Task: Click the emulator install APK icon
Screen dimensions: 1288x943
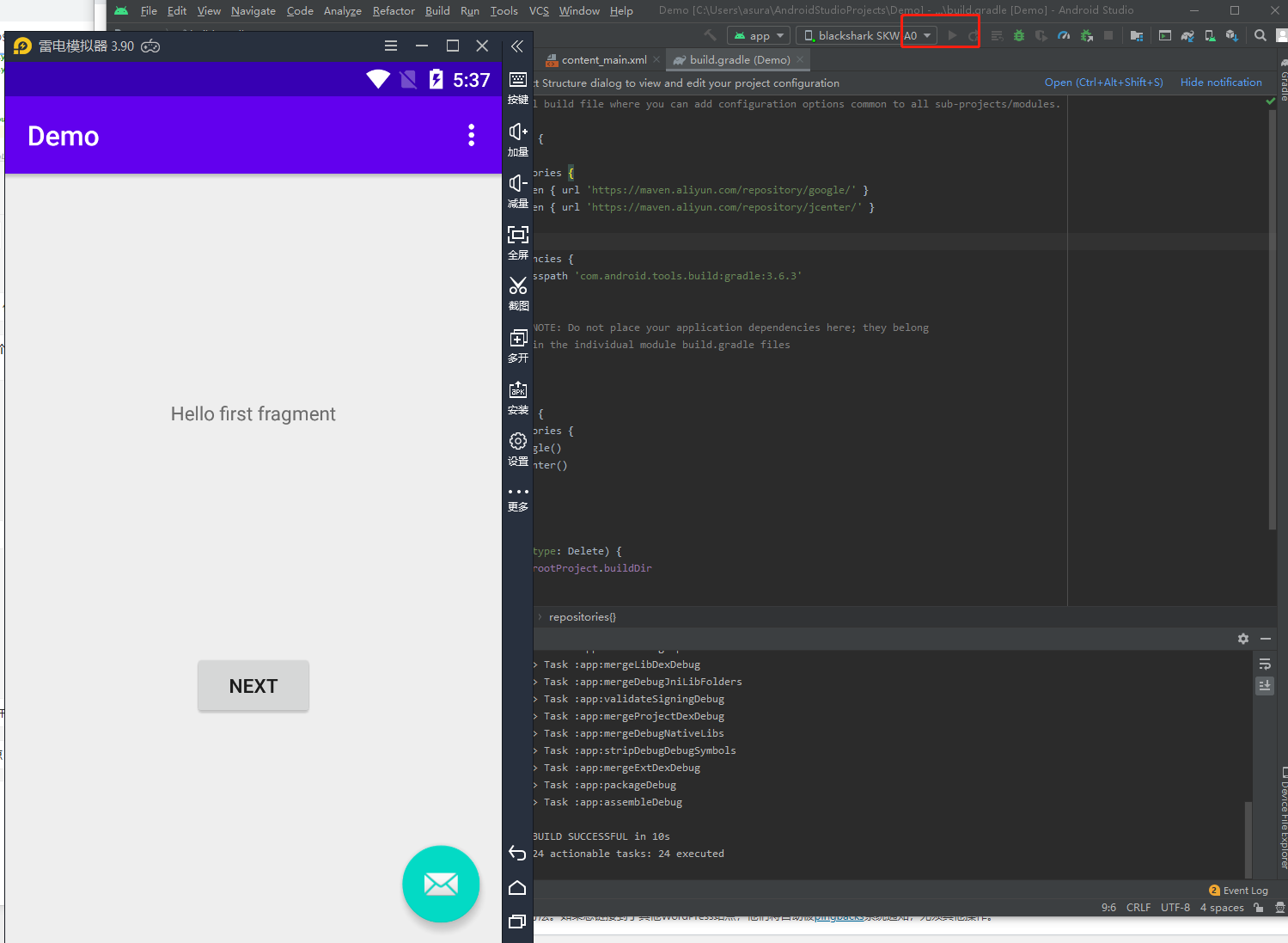Action: (518, 396)
